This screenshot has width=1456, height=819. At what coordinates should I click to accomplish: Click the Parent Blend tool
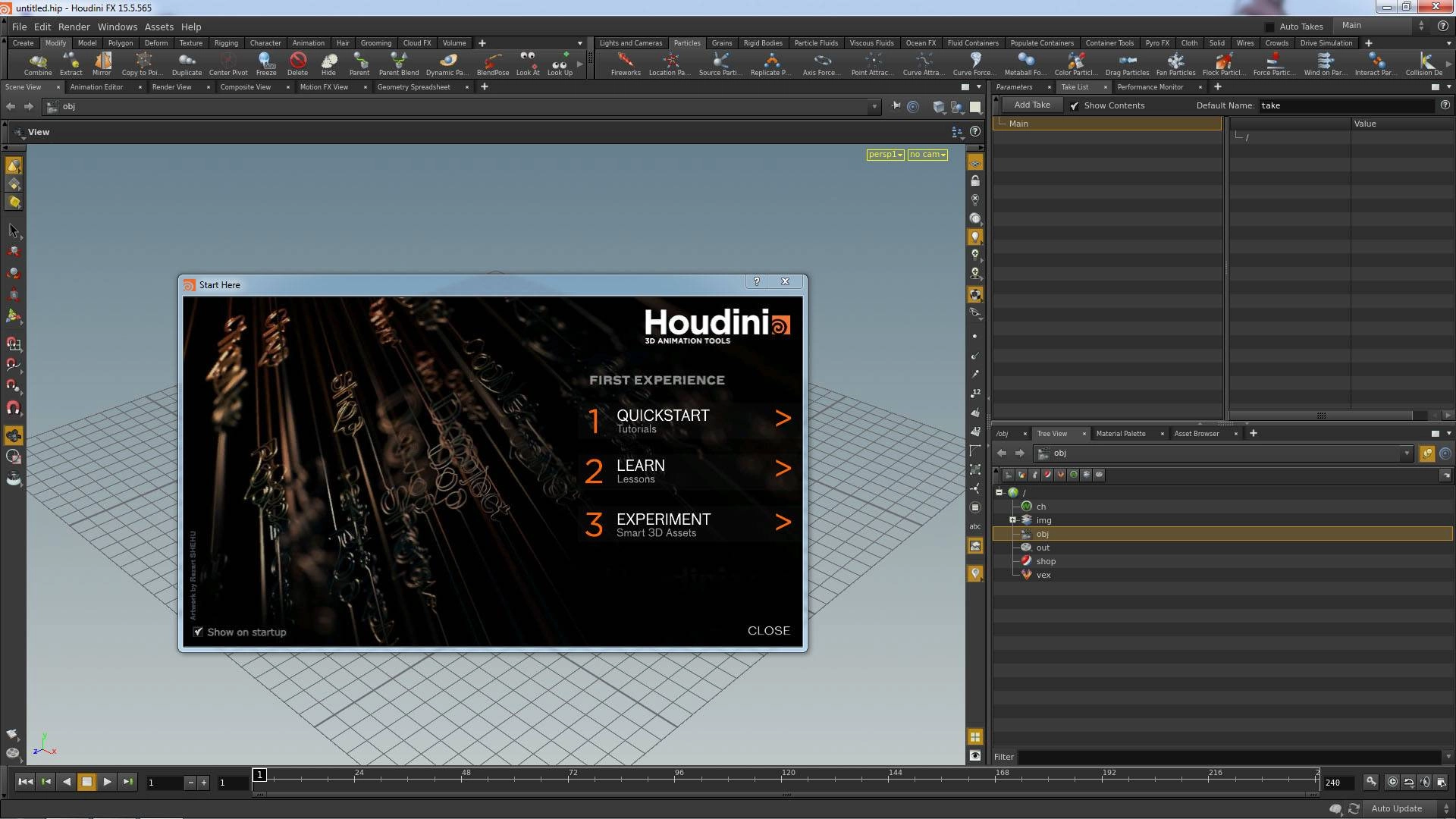[x=399, y=64]
